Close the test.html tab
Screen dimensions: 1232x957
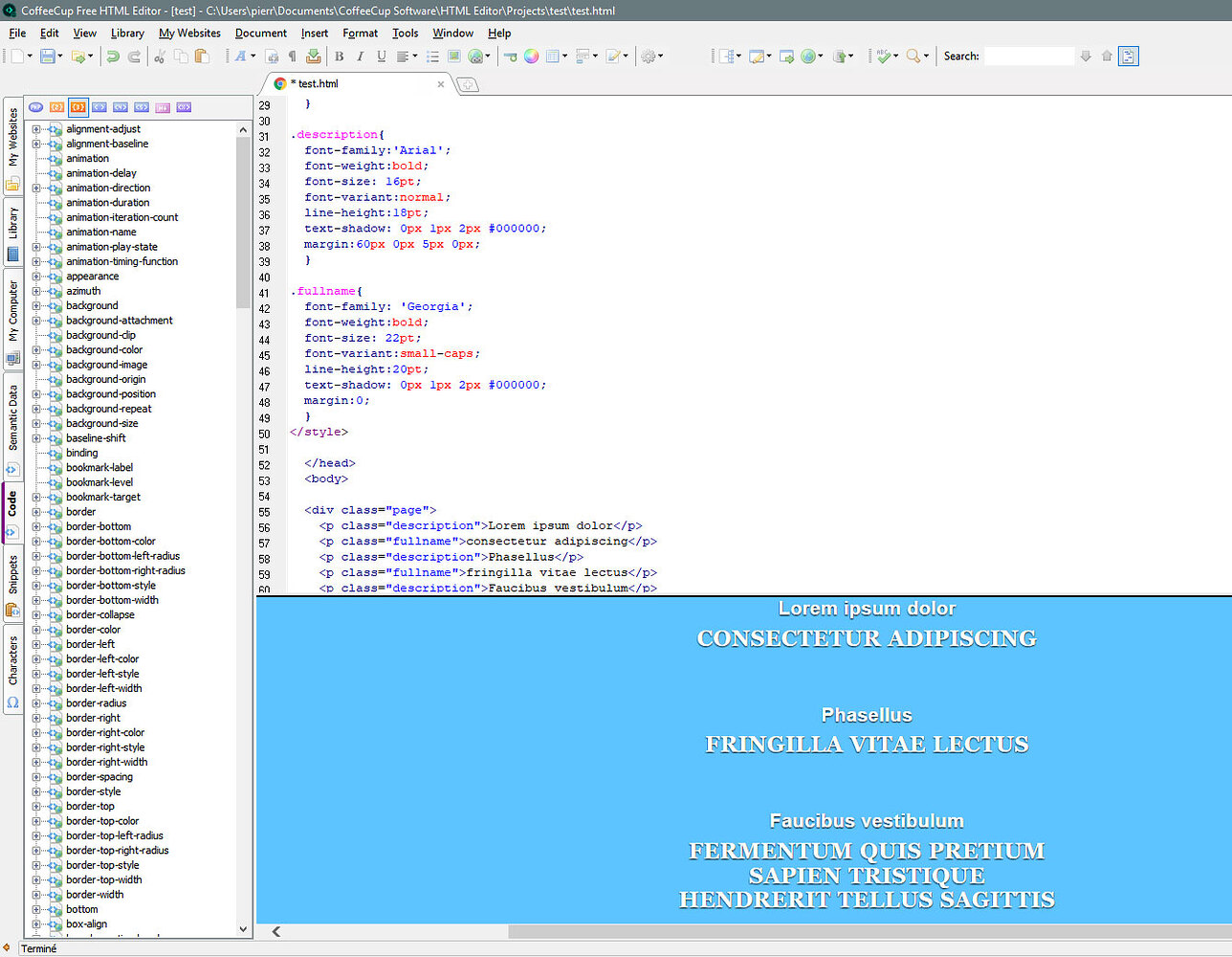click(x=441, y=84)
